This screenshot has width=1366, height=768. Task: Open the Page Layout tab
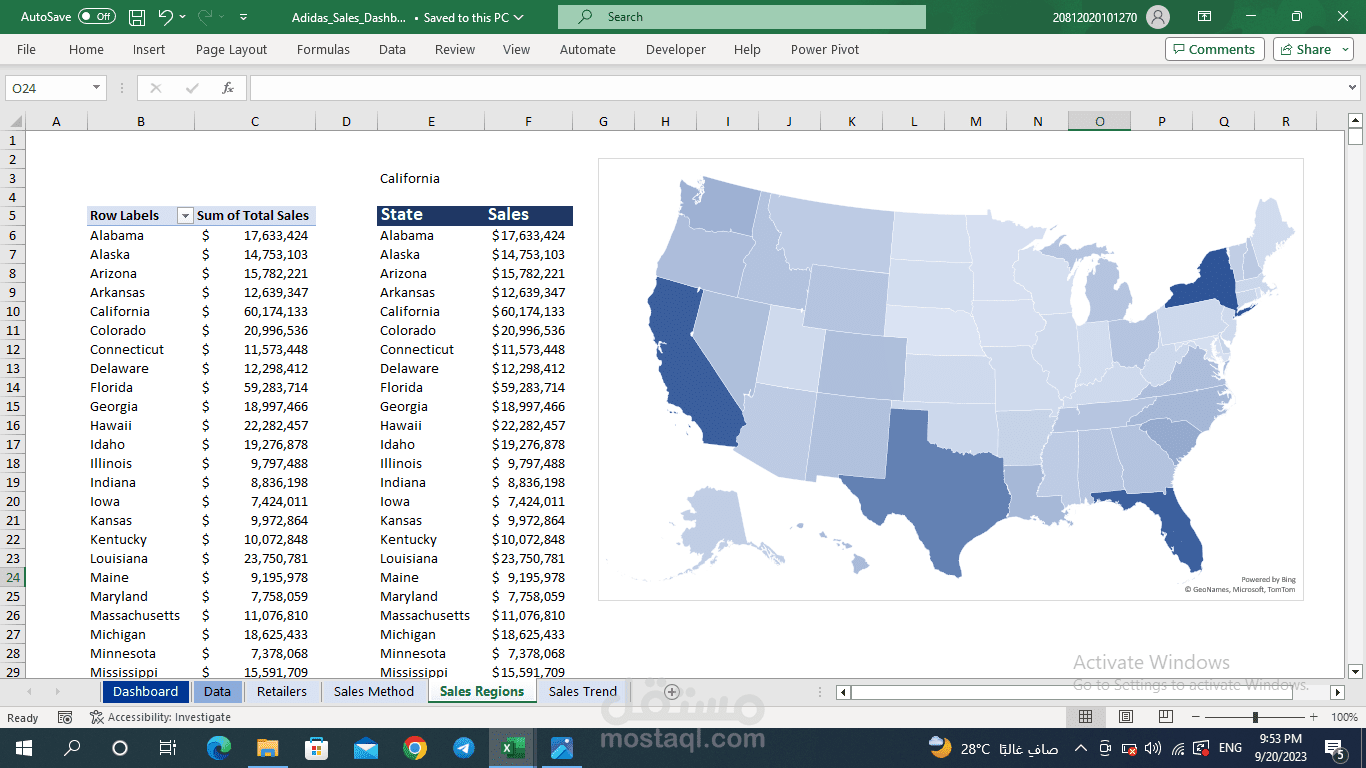(x=231, y=49)
